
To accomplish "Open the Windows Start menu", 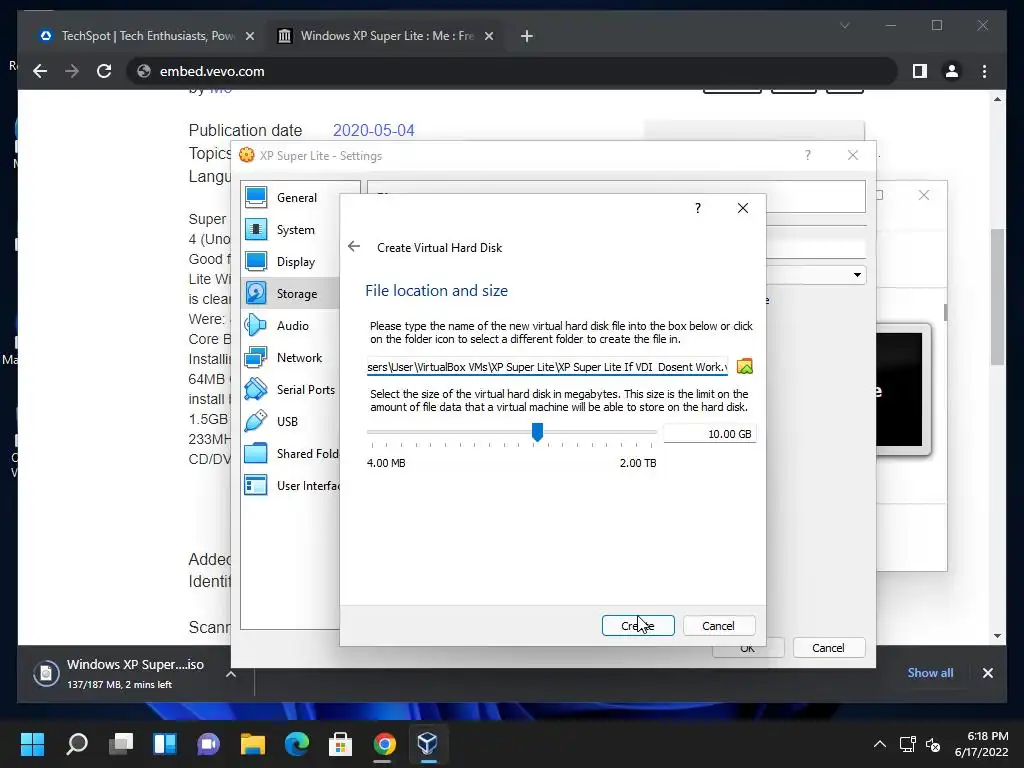I will (x=33, y=743).
